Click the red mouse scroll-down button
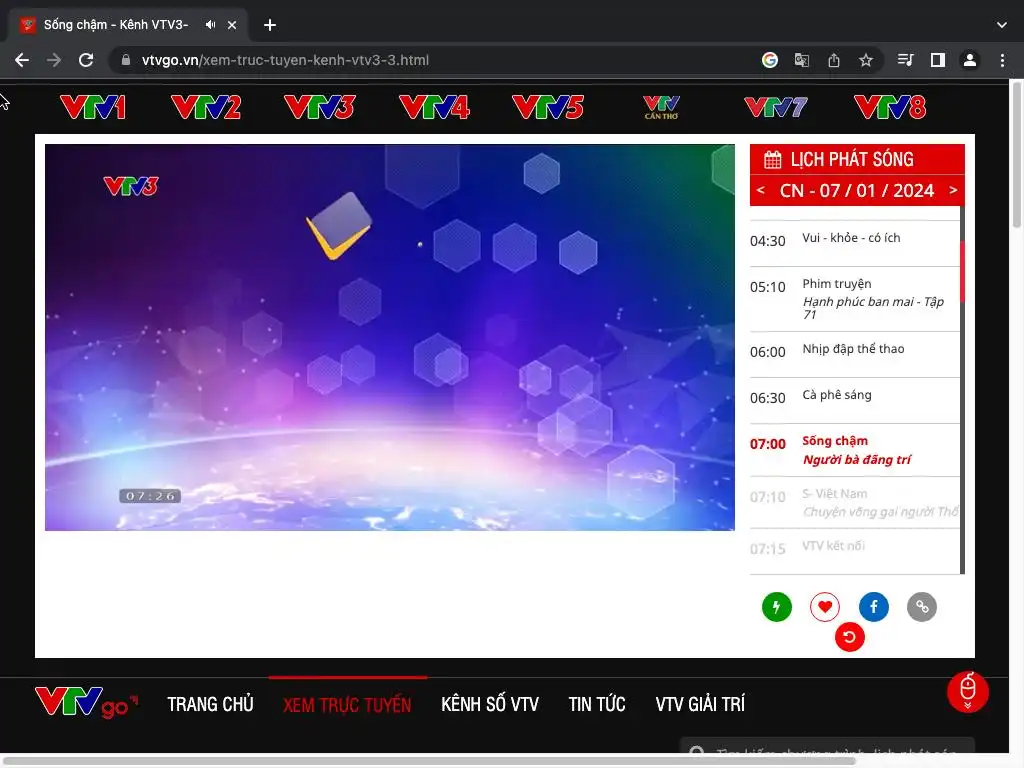Viewport: 1024px width, 768px height. tap(968, 692)
